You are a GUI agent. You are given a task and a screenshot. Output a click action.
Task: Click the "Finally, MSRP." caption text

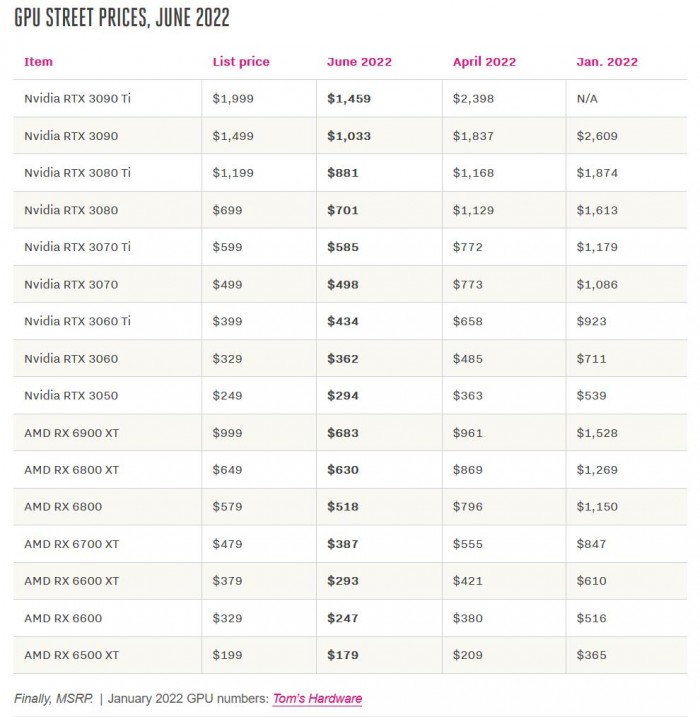(58, 698)
